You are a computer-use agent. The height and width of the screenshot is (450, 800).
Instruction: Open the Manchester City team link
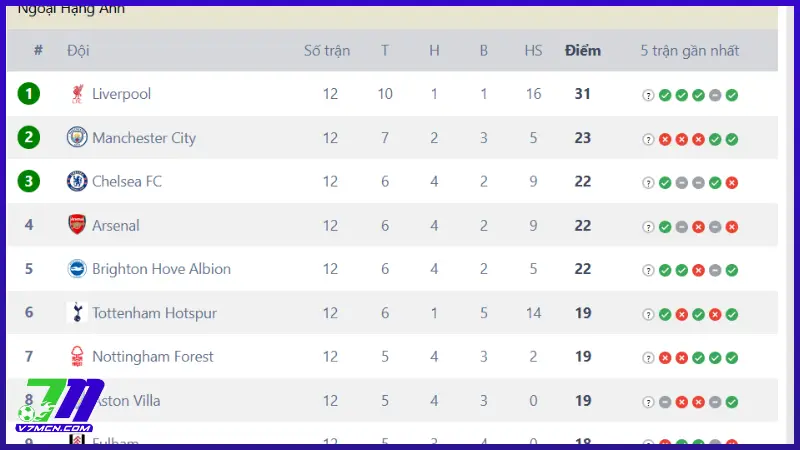click(x=144, y=138)
